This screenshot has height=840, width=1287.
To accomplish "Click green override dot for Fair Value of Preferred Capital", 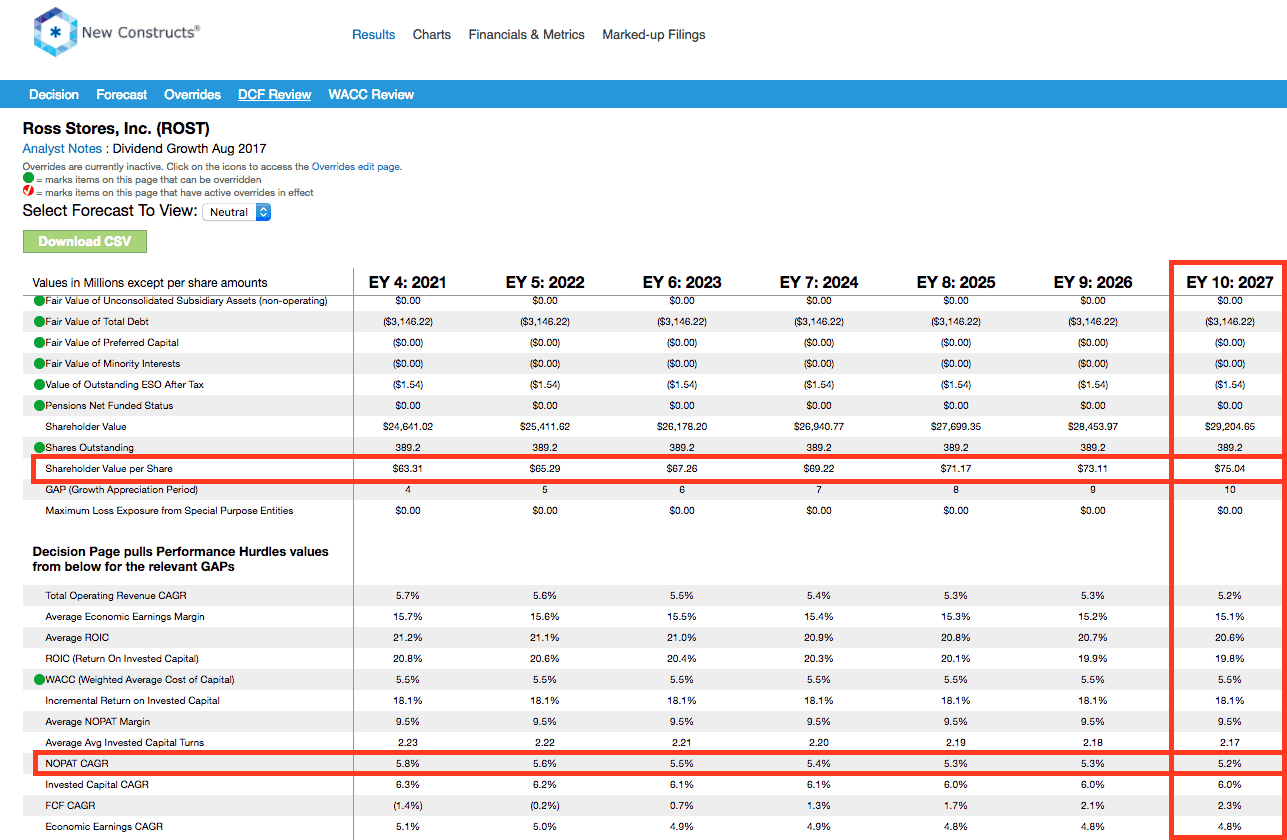I will point(39,343).
